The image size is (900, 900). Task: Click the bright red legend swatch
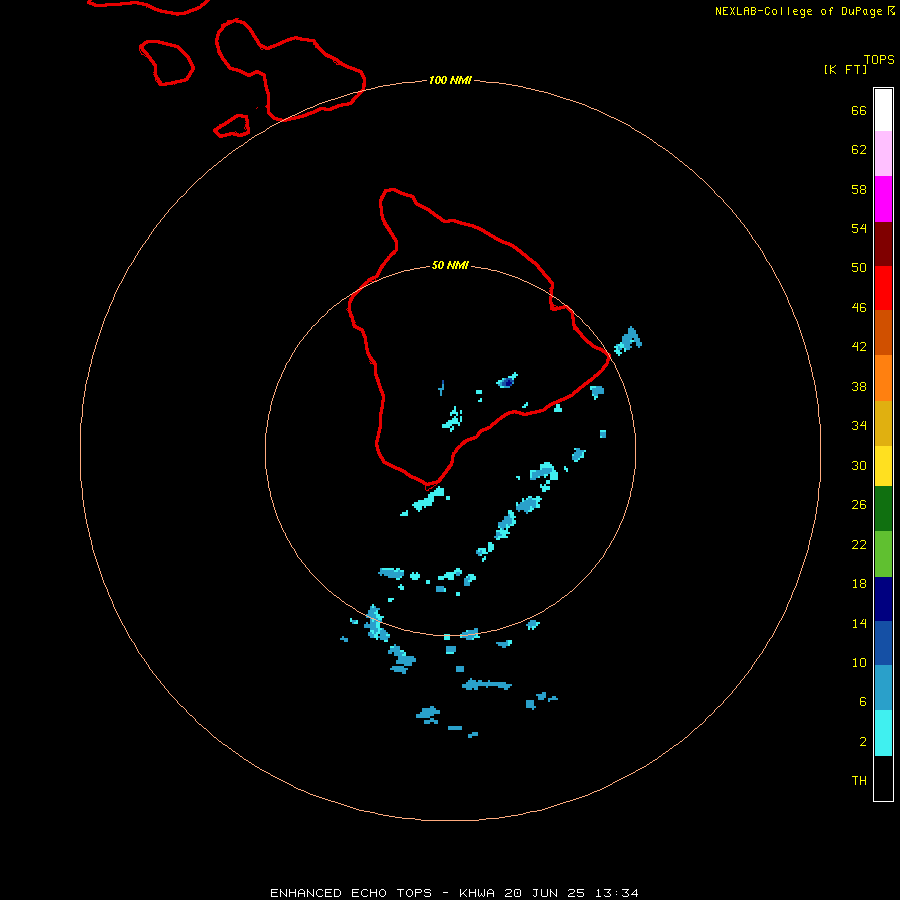[x=883, y=288]
